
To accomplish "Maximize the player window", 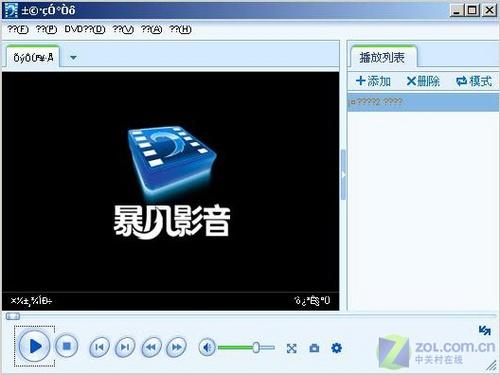I will pos(472,11).
